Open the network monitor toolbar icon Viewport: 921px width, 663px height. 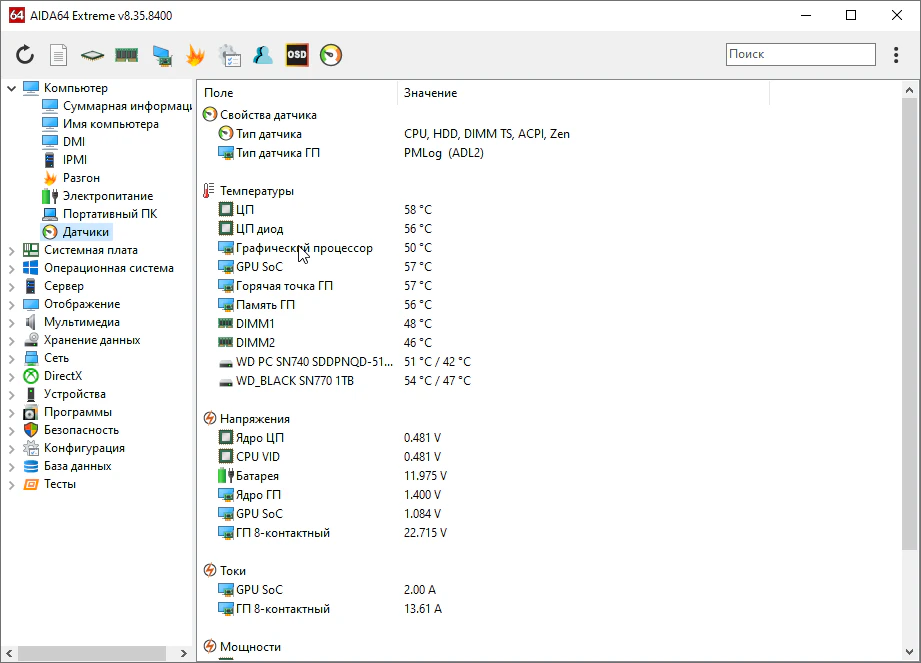[162, 56]
